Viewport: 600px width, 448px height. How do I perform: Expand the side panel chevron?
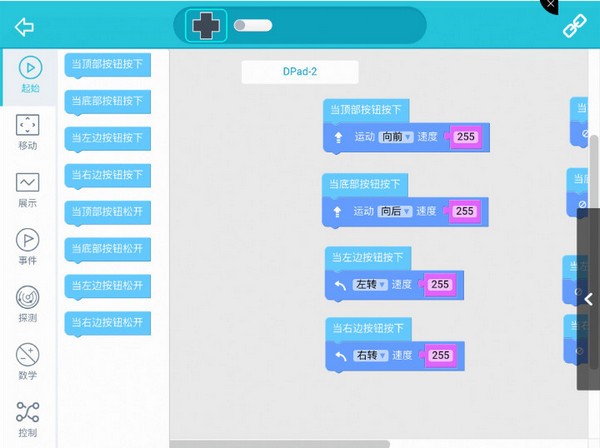click(589, 299)
